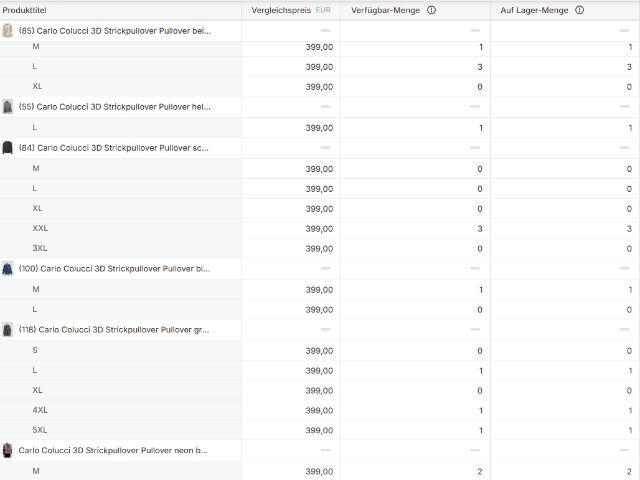
Task: Click thumbnail of product (85) Carlo Colucci pullover
Action: [8, 31]
